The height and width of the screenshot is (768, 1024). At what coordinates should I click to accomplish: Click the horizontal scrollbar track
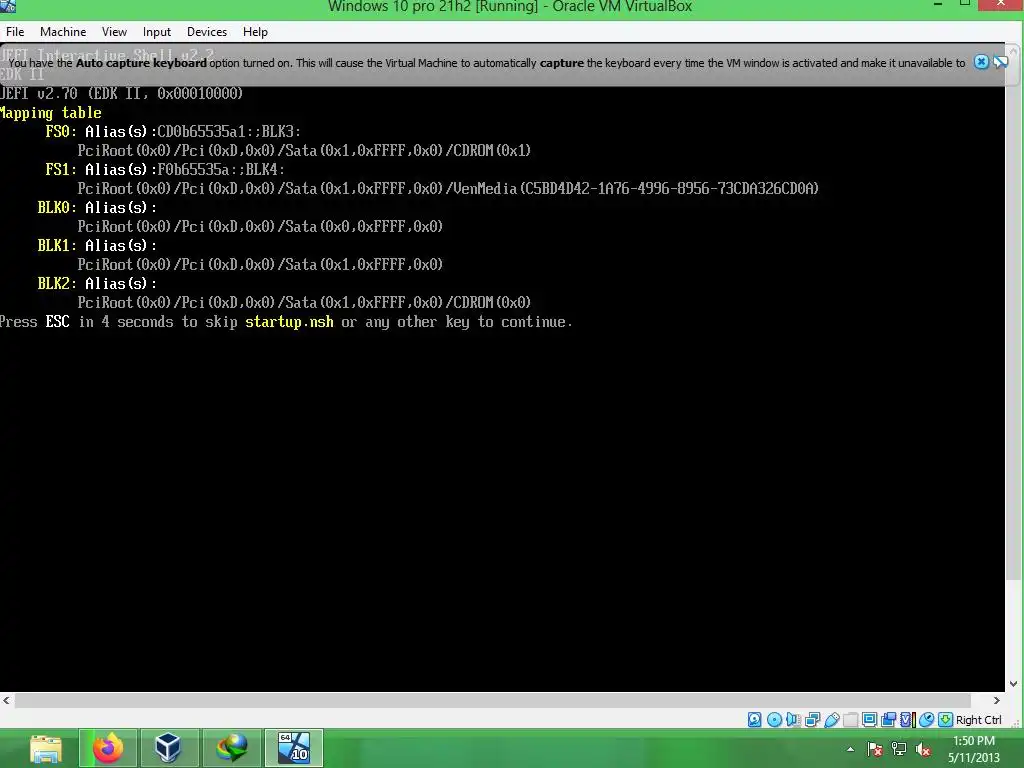493,700
